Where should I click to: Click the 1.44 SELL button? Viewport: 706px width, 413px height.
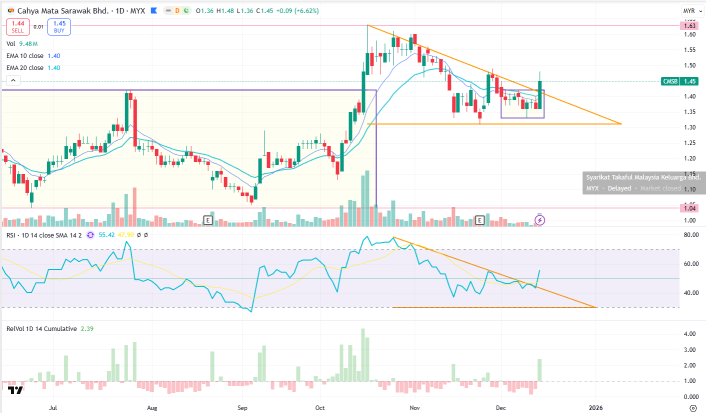coord(18,27)
